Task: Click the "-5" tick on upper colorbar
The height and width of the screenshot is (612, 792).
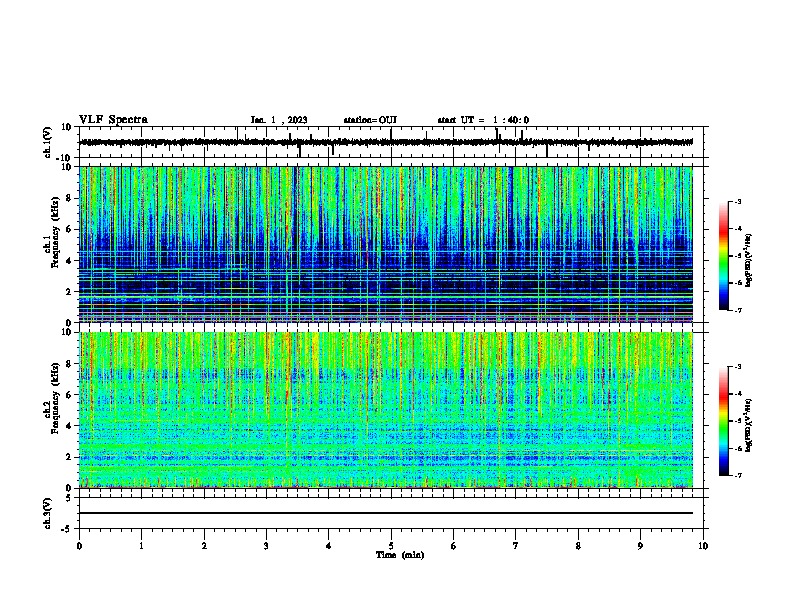Action: click(737, 256)
